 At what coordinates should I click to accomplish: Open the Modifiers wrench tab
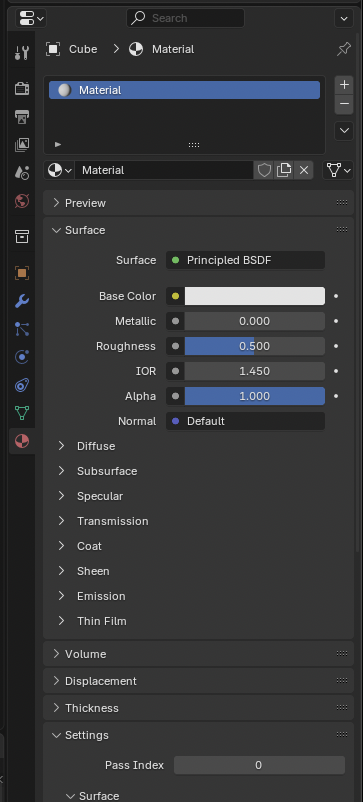(22, 301)
